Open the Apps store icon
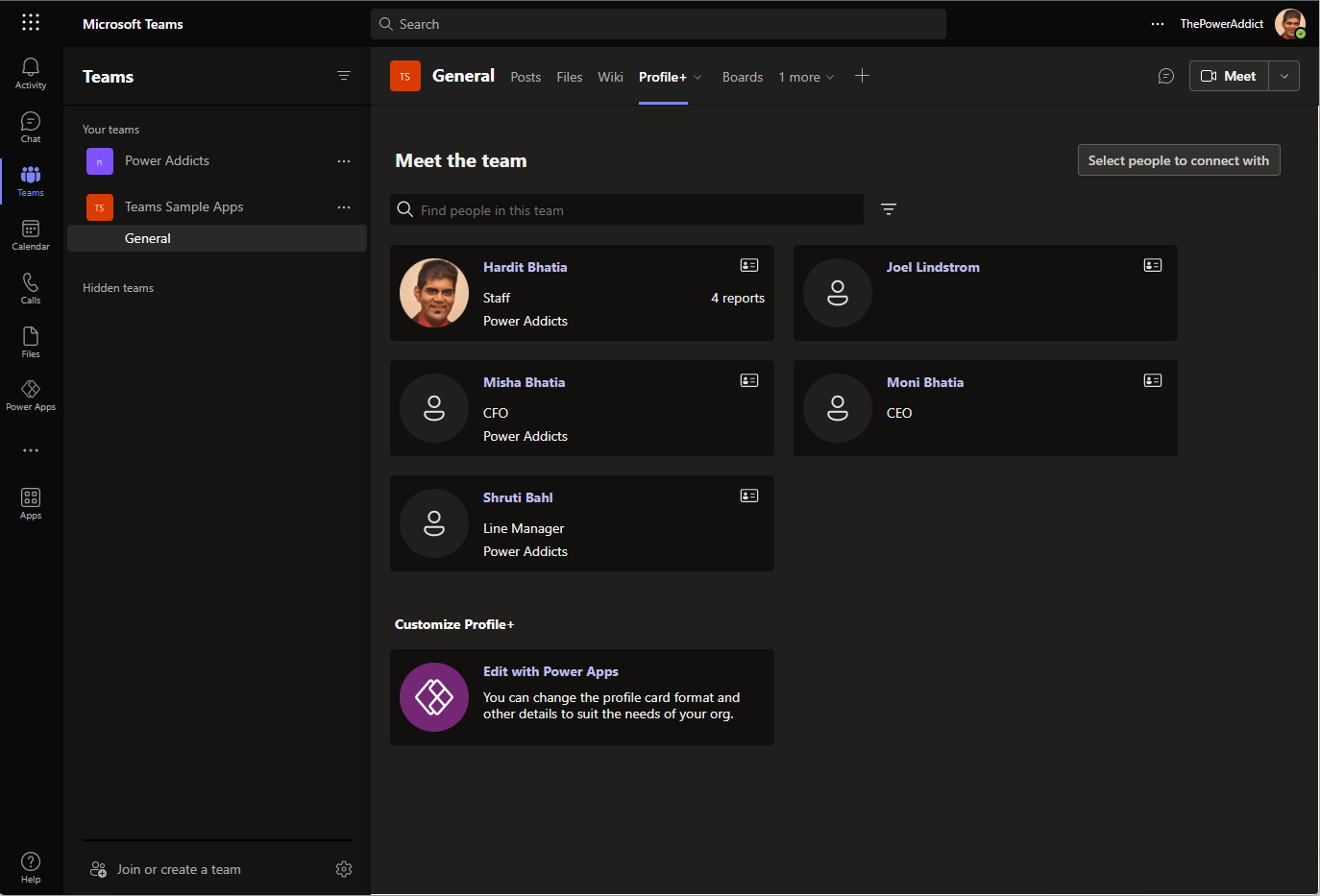1320x896 pixels. (x=31, y=503)
